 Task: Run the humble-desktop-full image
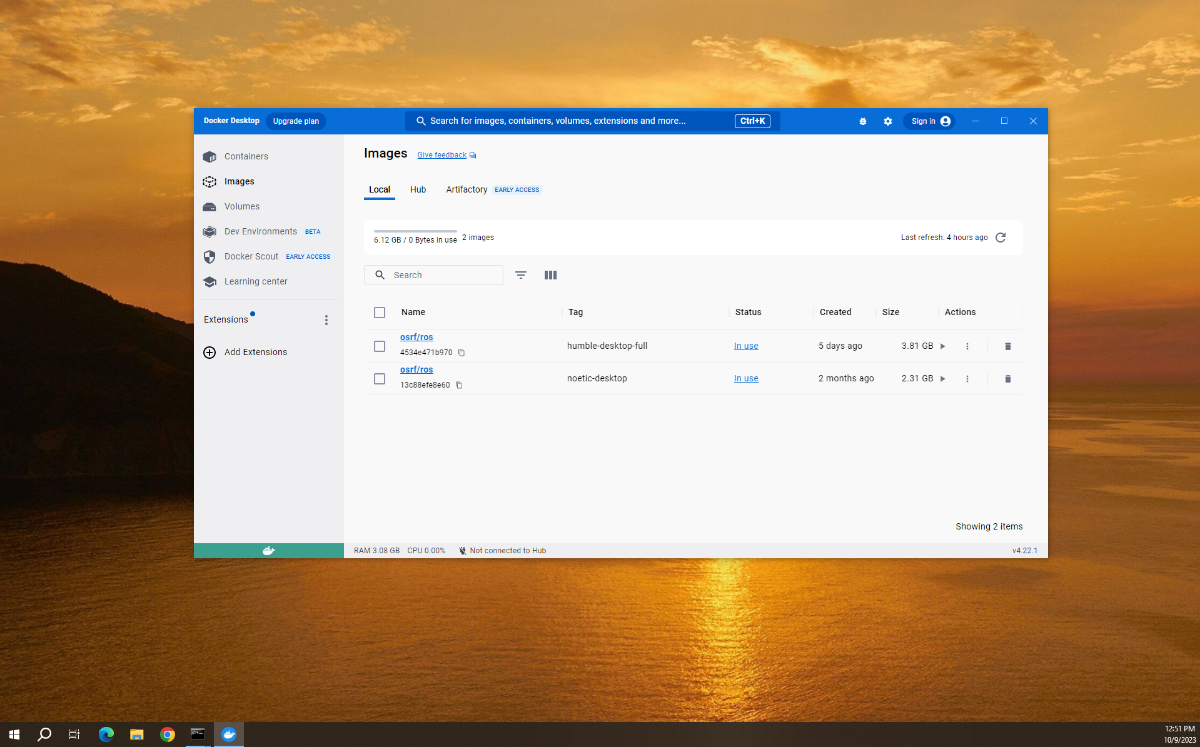943,346
